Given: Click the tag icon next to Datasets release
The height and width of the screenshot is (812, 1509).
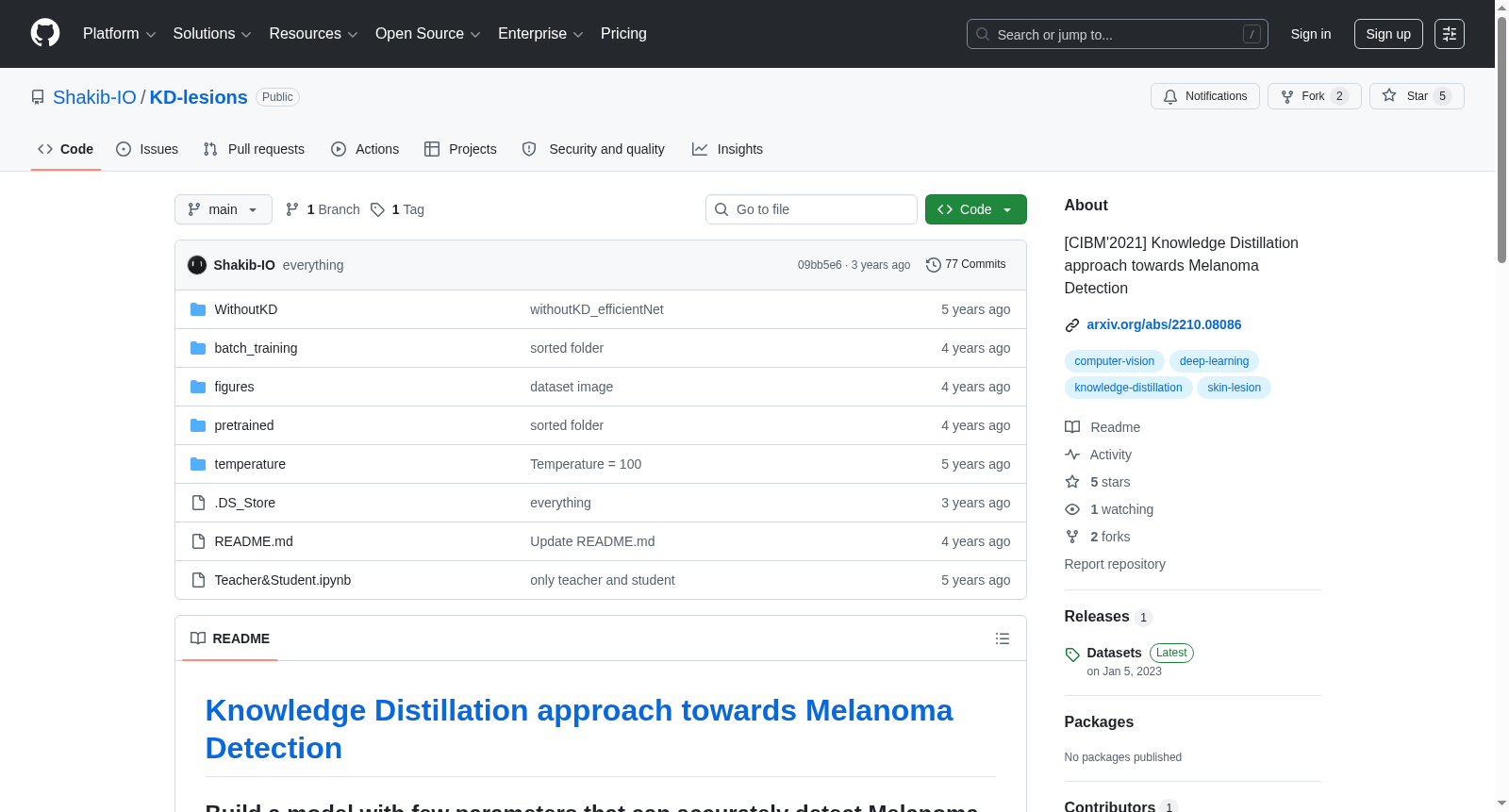Looking at the screenshot, I should coord(1072,655).
